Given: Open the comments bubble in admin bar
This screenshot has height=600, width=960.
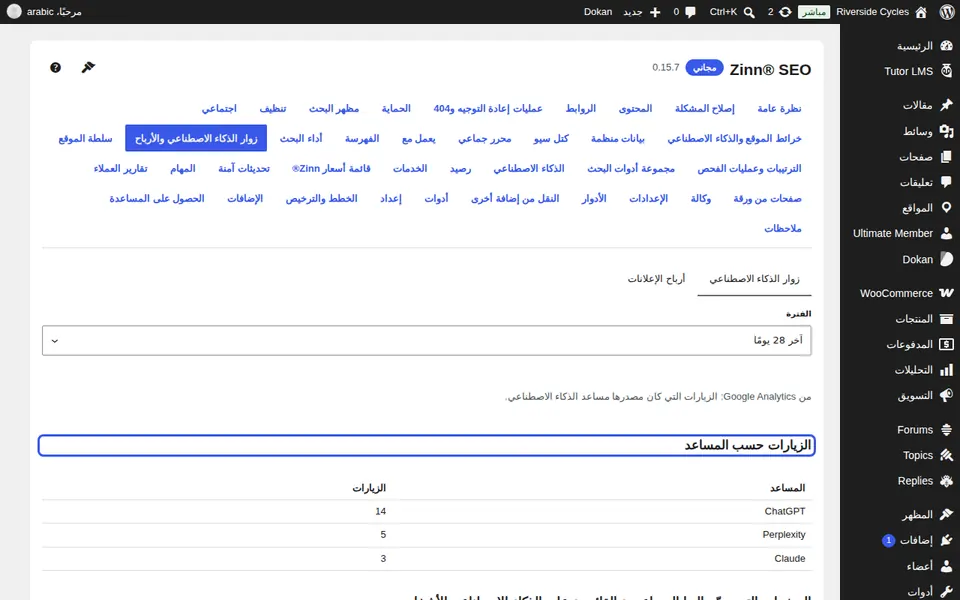Looking at the screenshot, I should (x=691, y=12).
